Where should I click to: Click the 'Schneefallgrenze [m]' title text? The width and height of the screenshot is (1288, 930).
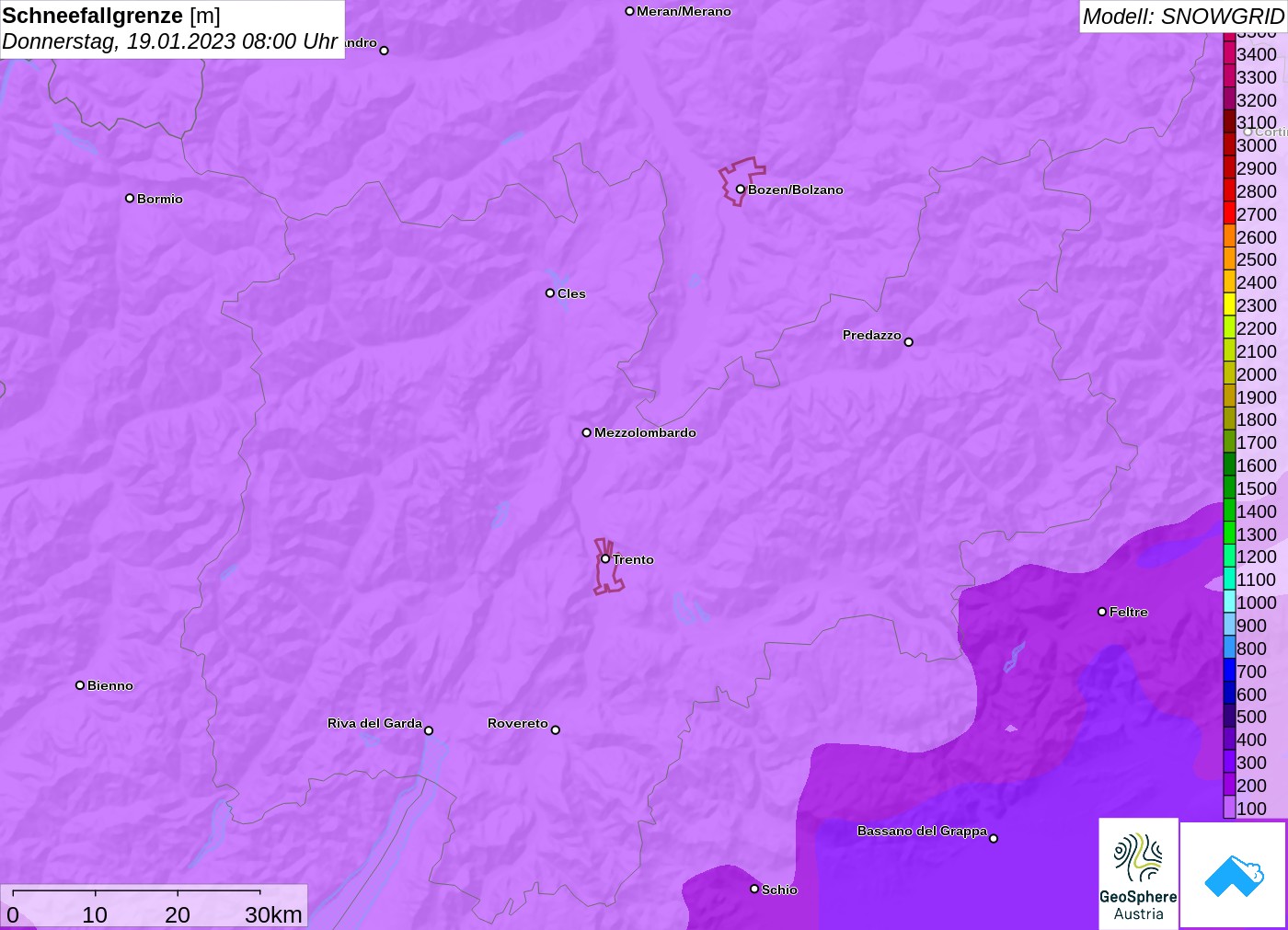(111, 16)
